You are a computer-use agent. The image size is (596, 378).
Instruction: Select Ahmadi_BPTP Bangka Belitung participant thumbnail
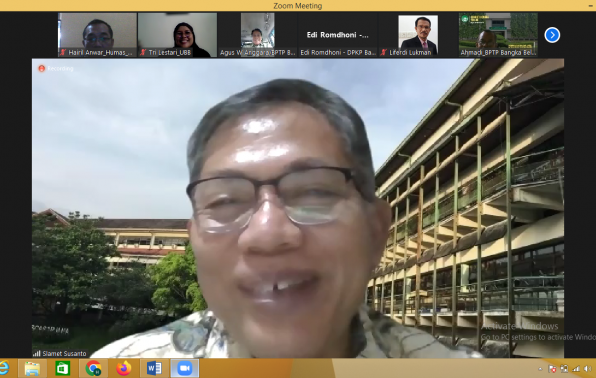(498, 35)
